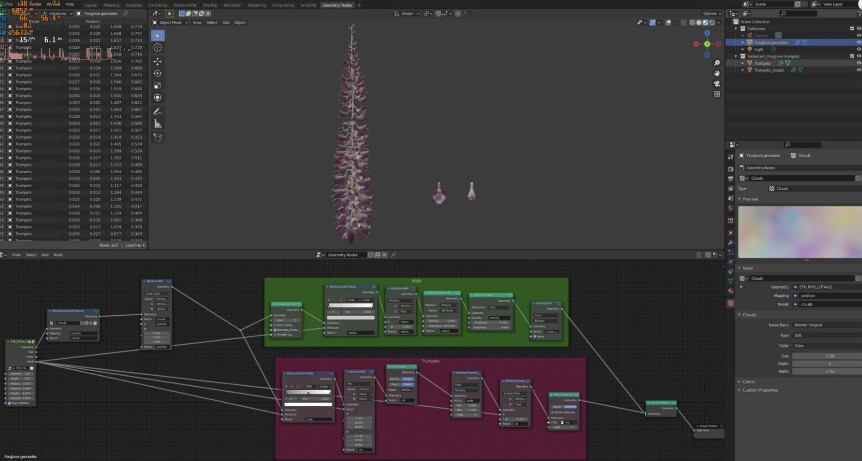This screenshot has height=461, width=862.
Task: Choose the Rotate tool
Action: (158, 73)
